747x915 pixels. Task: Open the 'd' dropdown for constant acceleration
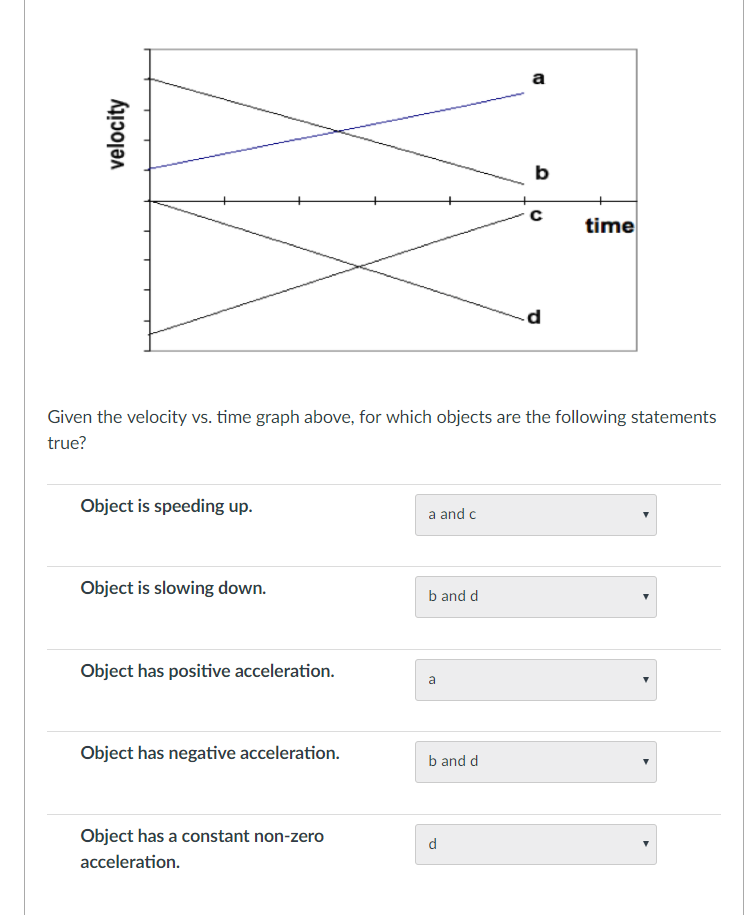click(536, 843)
